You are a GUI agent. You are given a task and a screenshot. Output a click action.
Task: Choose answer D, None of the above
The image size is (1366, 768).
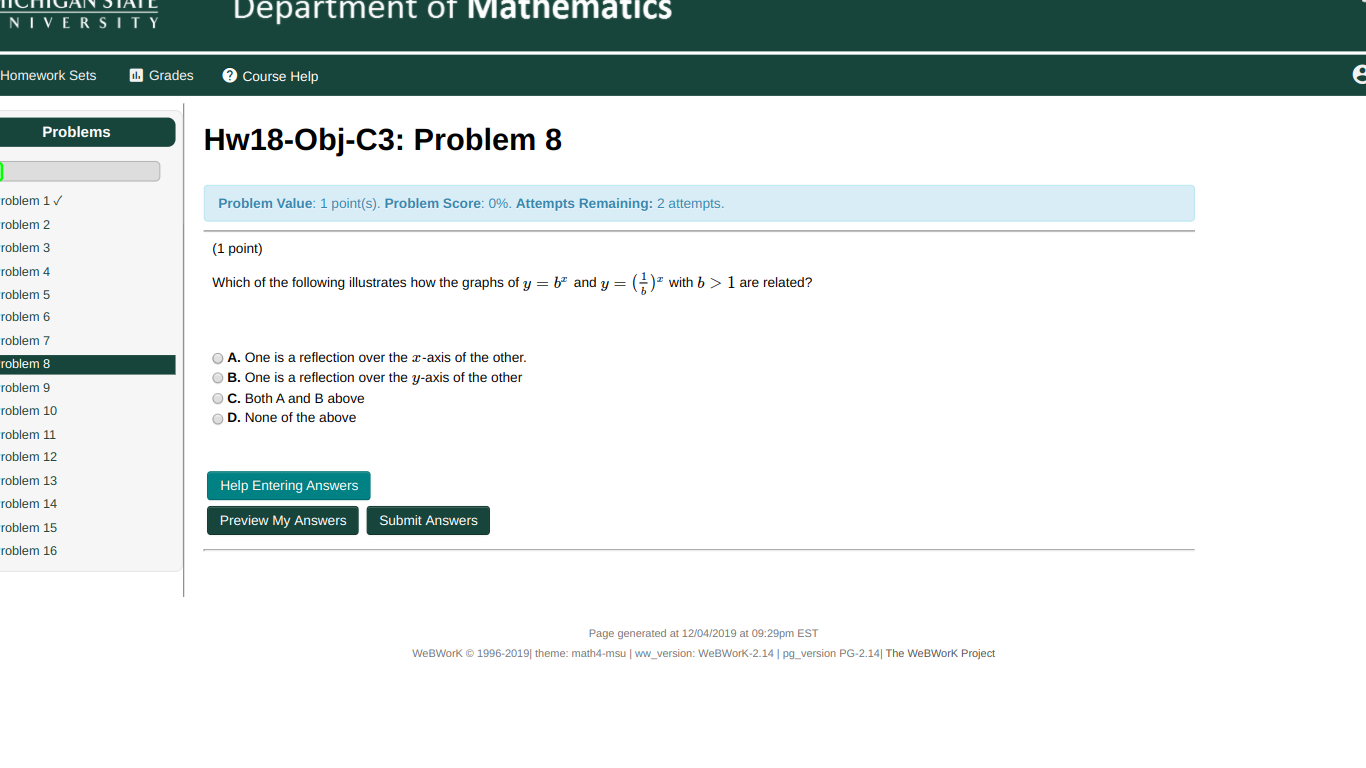pyautogui.click(x=217, y=419)
